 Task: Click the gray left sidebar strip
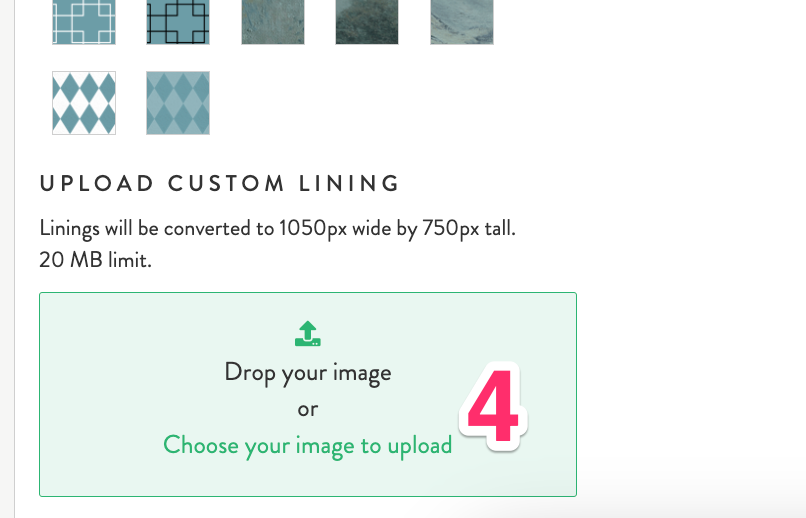click(7, 259)
